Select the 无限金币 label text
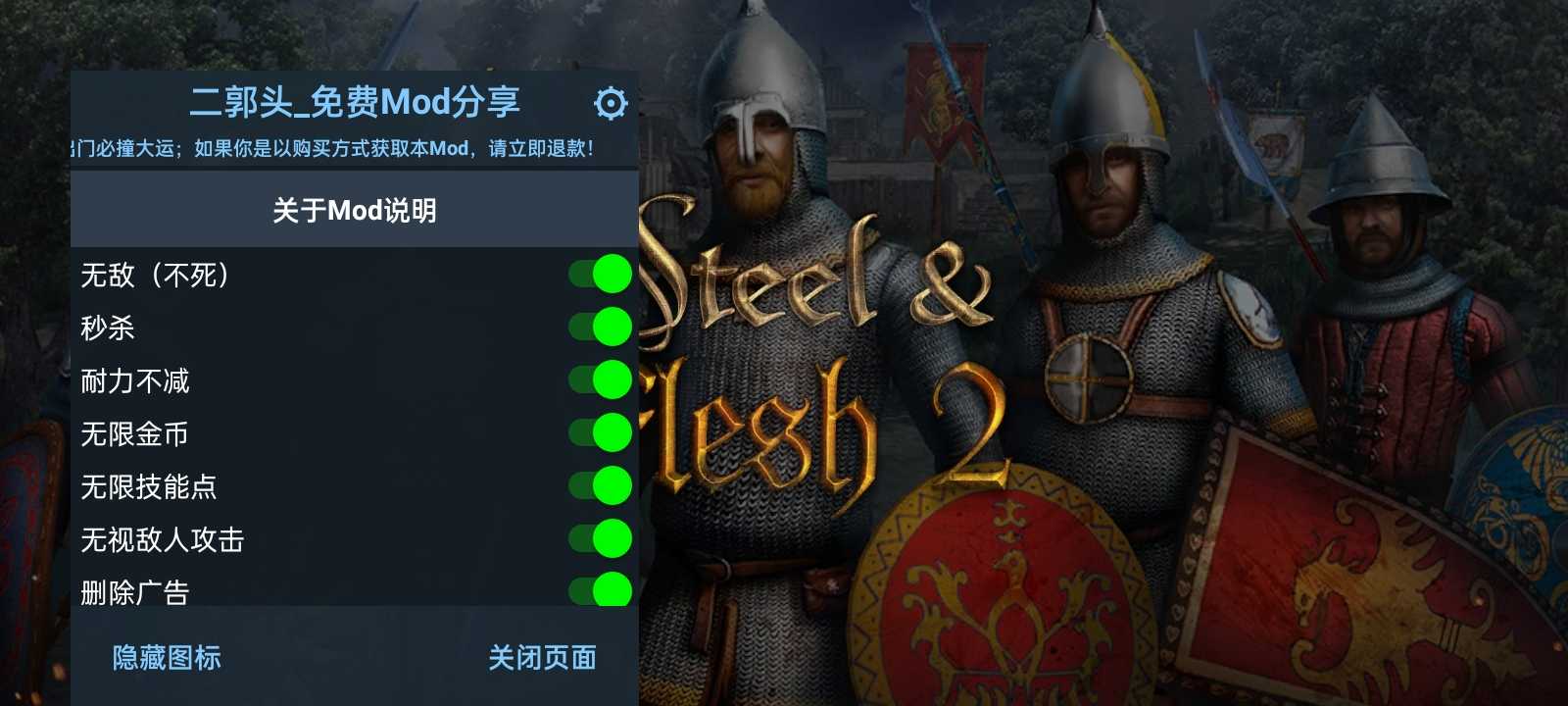1568x706 pixels. [x=134, y=433]
